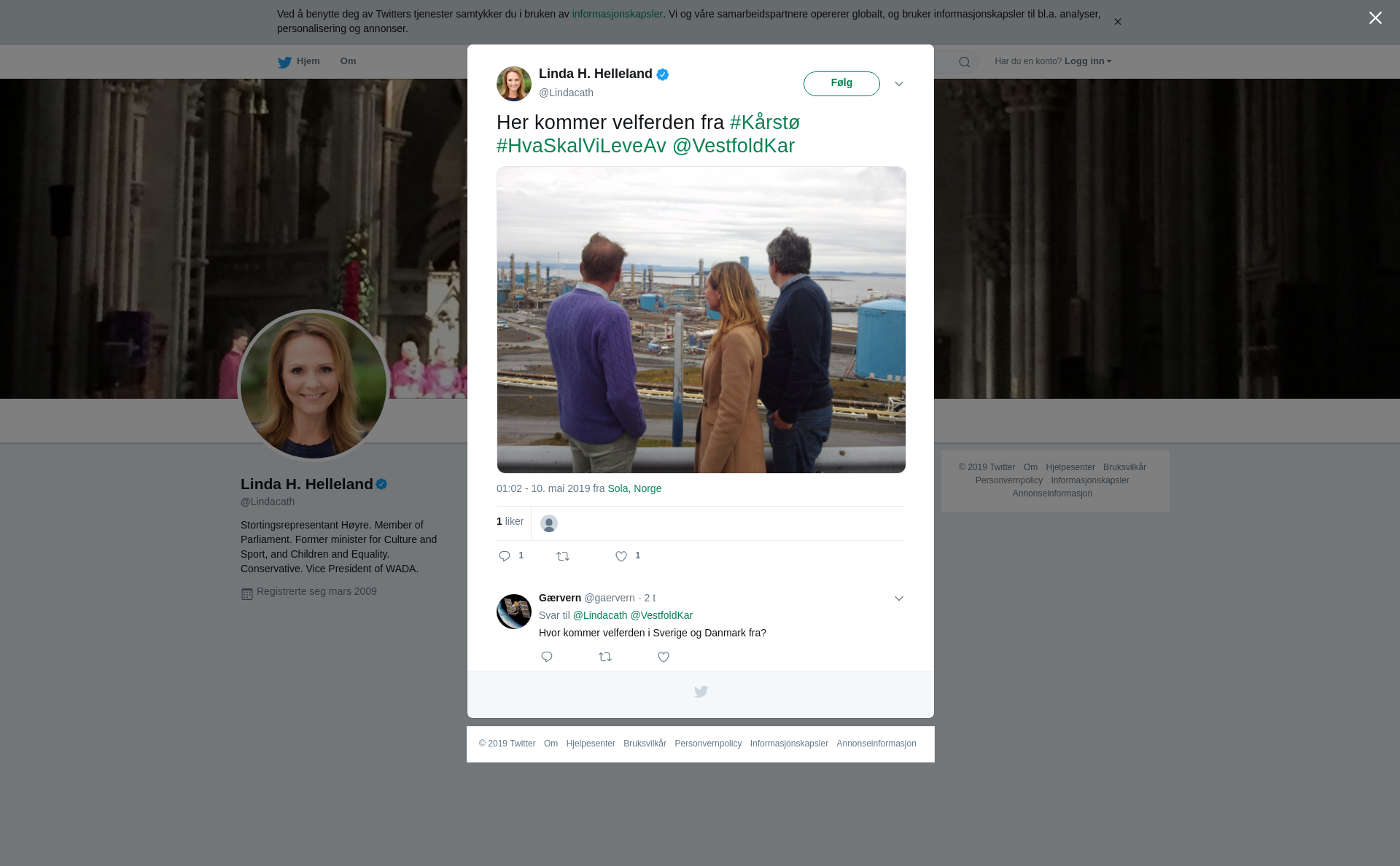Open the large profile photo on the left
Image resolution: width=1400 pixels, height=866 pixels.
(x=314, y=386)
